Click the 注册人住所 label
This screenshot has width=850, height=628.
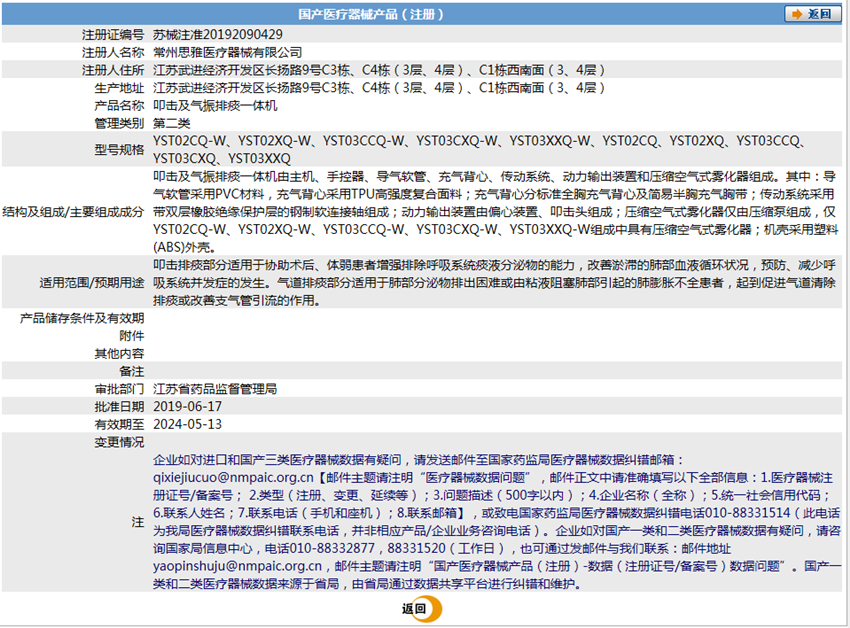pos(113,70)
